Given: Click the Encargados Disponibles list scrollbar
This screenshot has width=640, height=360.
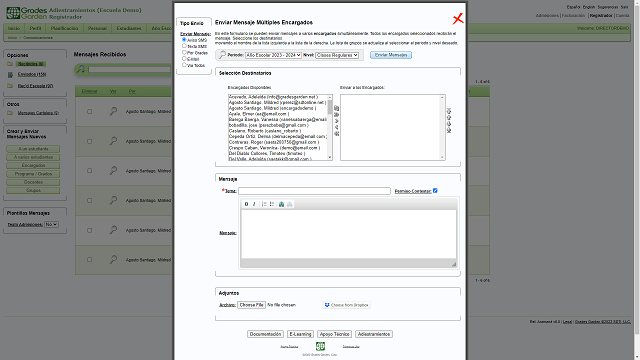Looking at the screenshot, I should point(330,127).
